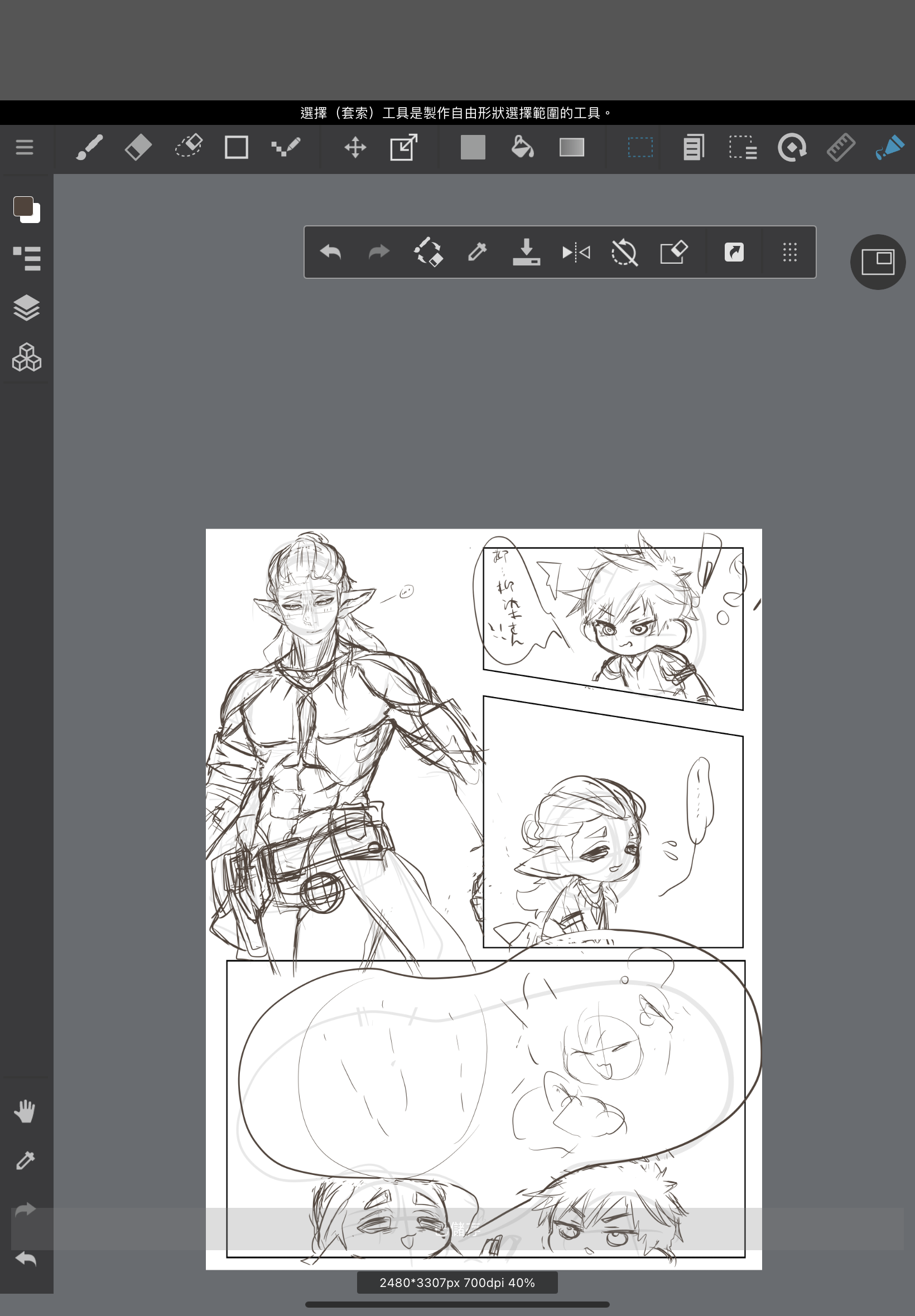Image resolution: width=915 pixels, height=1316 pixels.
Task: Open the foreground color swatch
Action: pyautogui.click(x=23, y=206)
